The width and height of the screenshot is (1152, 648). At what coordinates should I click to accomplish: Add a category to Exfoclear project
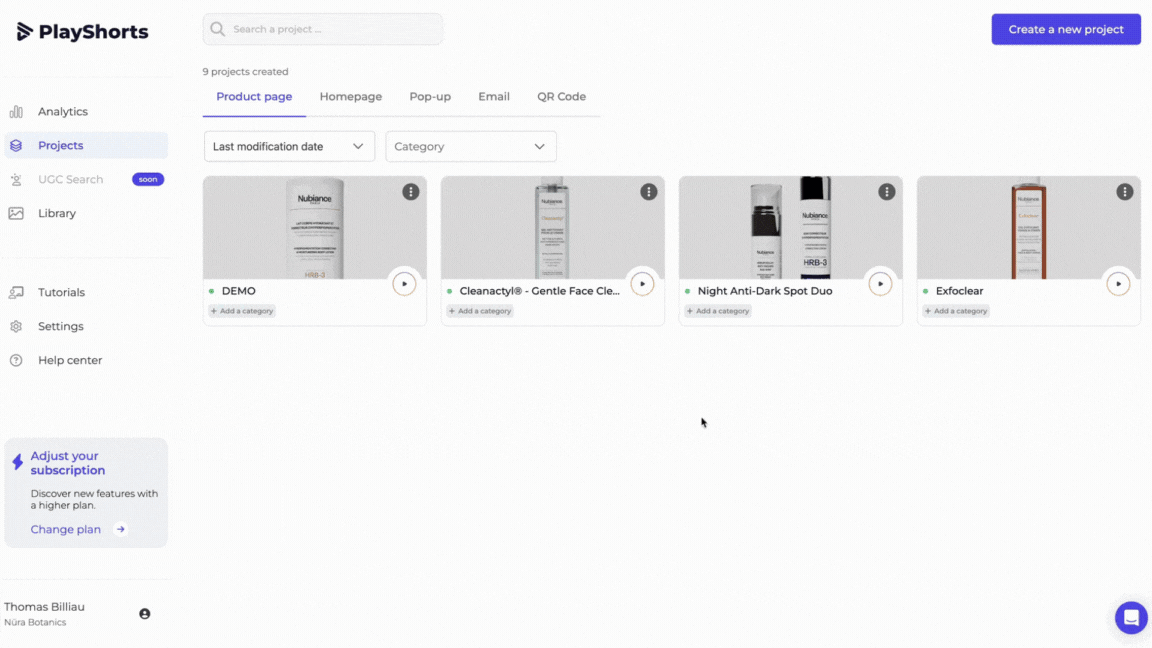tap(956, 311)
